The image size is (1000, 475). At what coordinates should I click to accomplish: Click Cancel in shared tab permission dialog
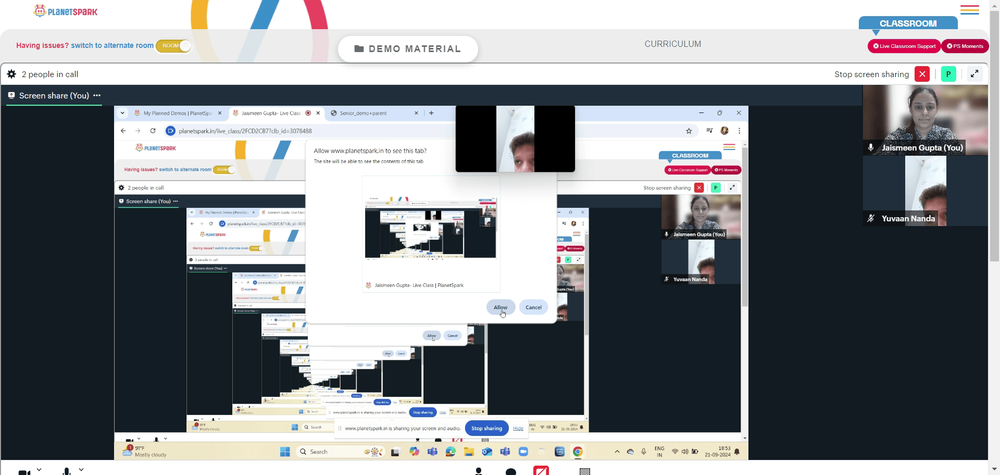click(x=533, y=307)
